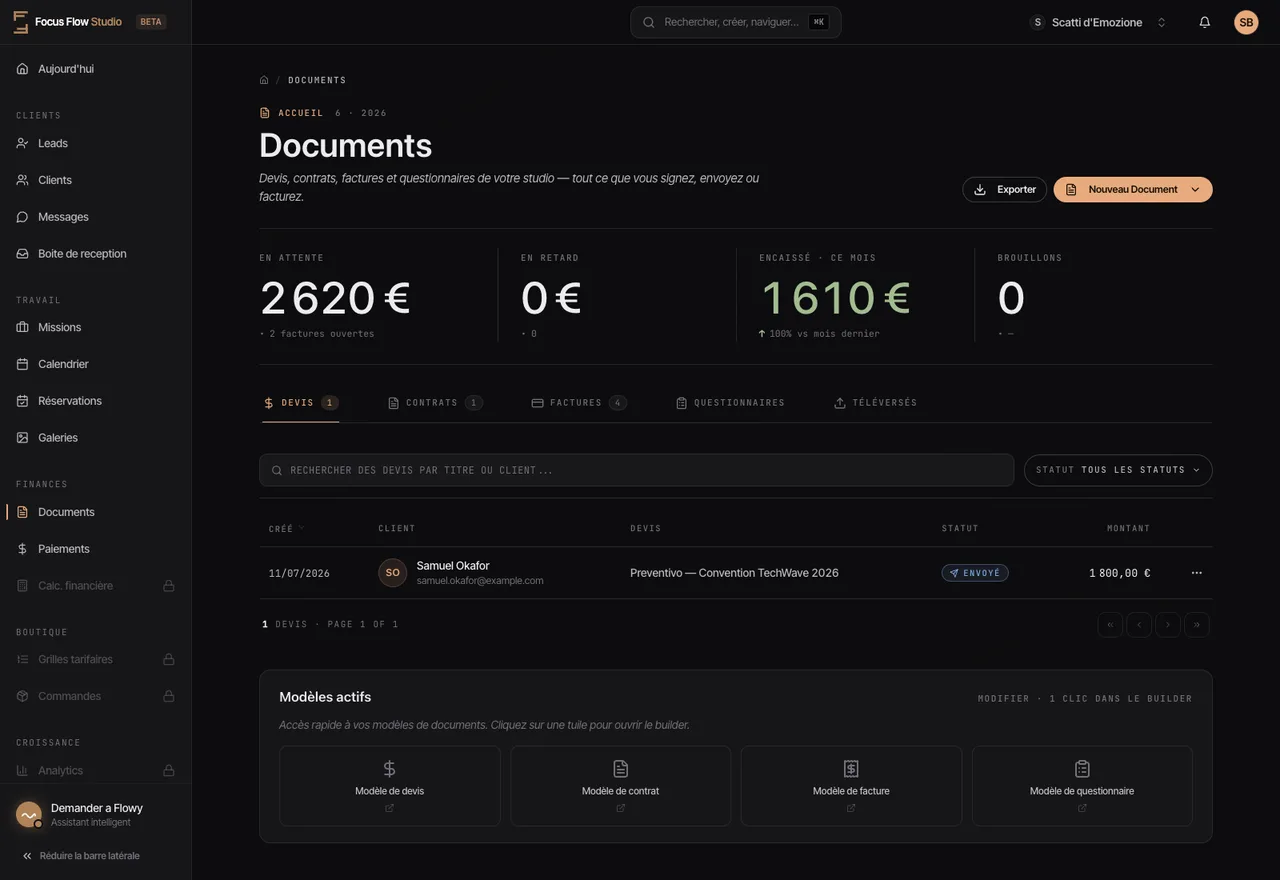
Task: Switch to the Devis tab
Action: click(300, 403)
